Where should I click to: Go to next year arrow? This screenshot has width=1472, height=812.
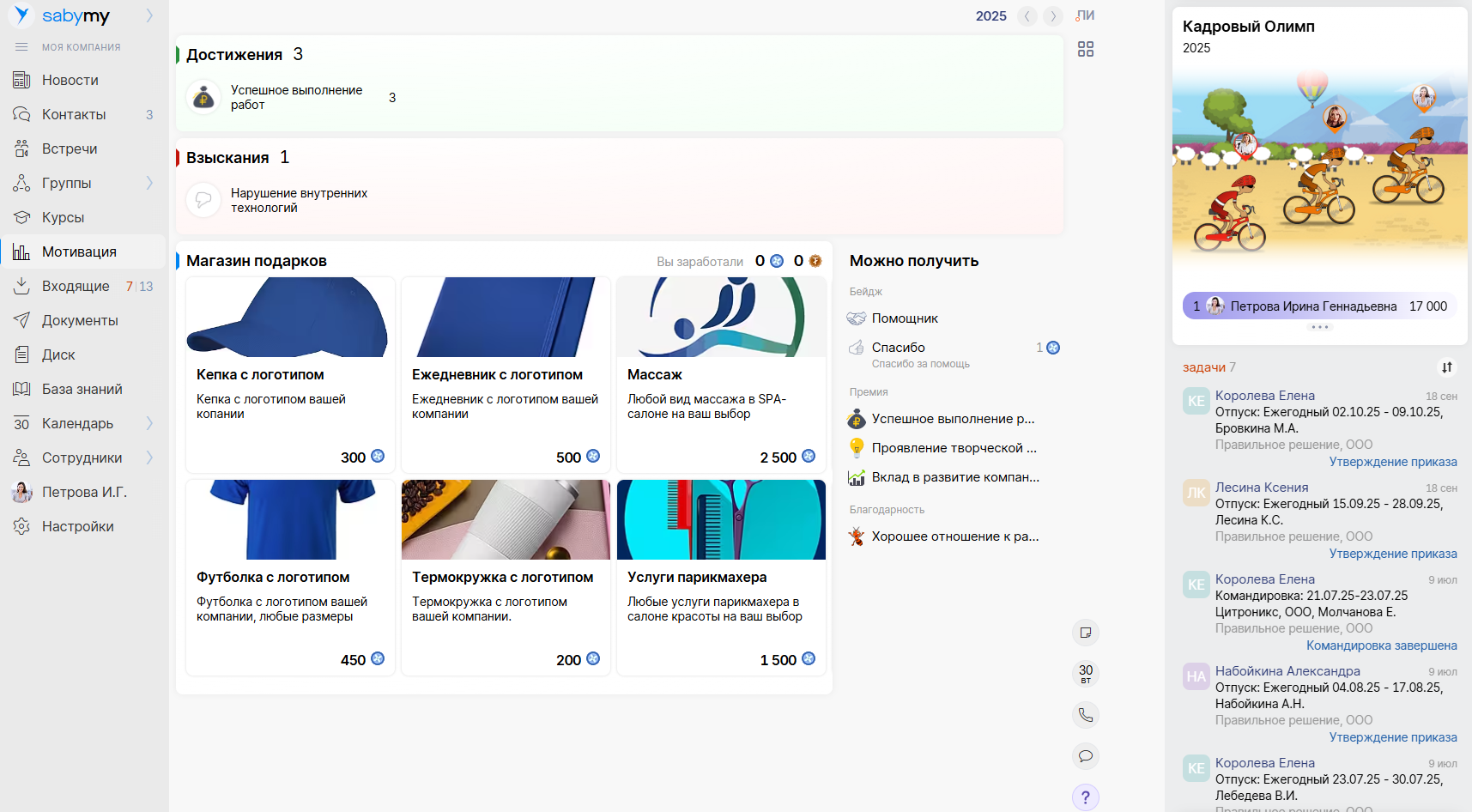point(1053,16)
